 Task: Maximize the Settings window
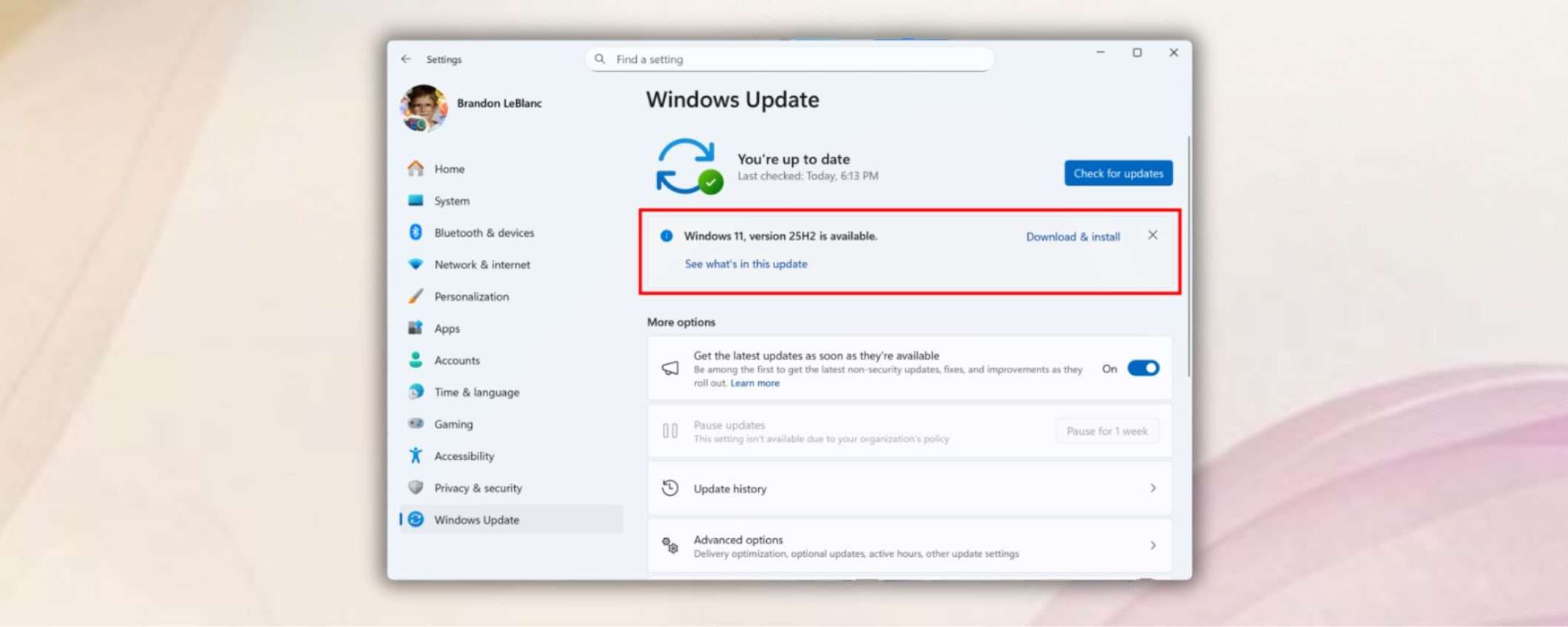click(x=1137, y=52)
